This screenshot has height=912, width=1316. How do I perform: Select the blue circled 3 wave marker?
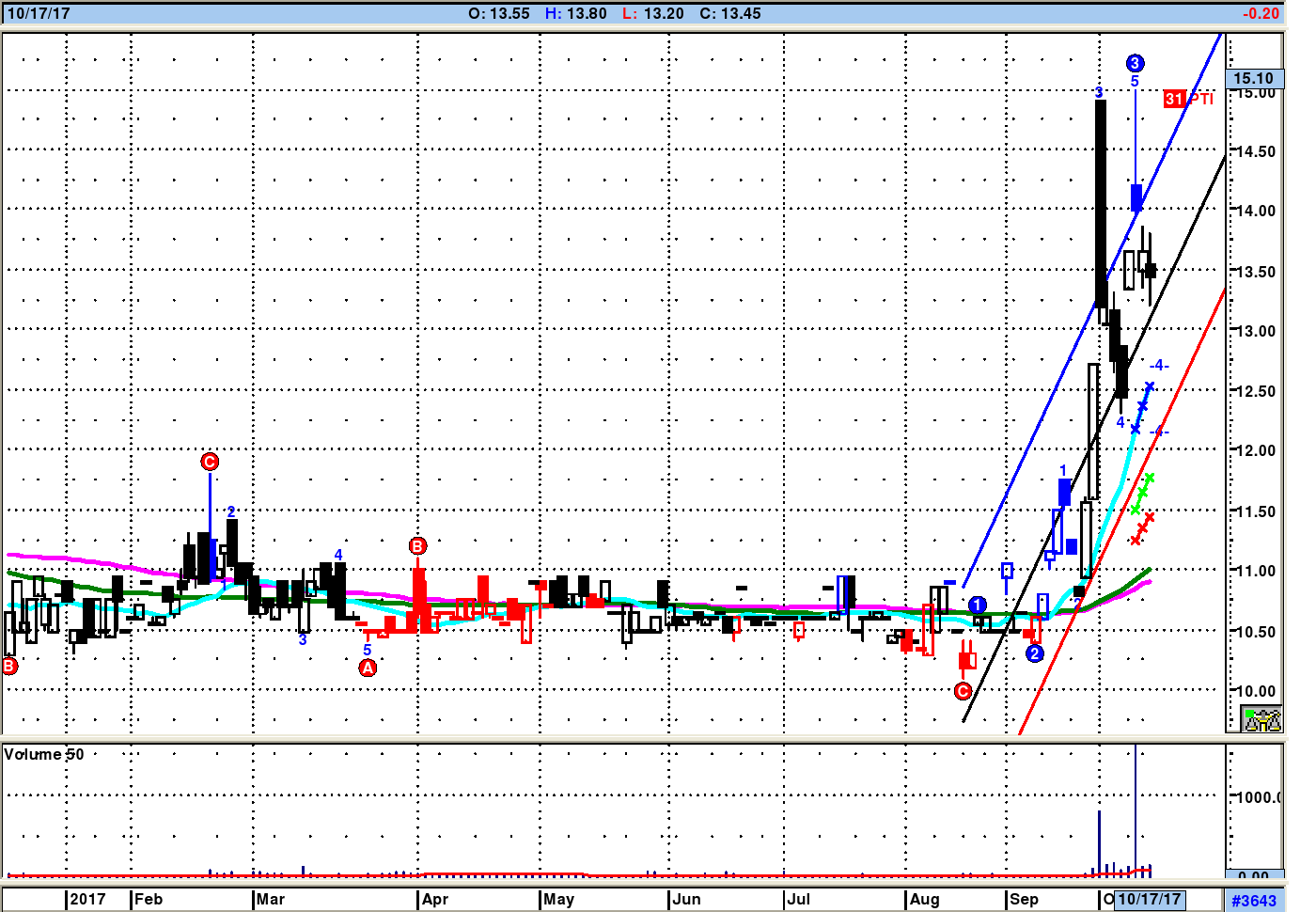(1135, 63)
